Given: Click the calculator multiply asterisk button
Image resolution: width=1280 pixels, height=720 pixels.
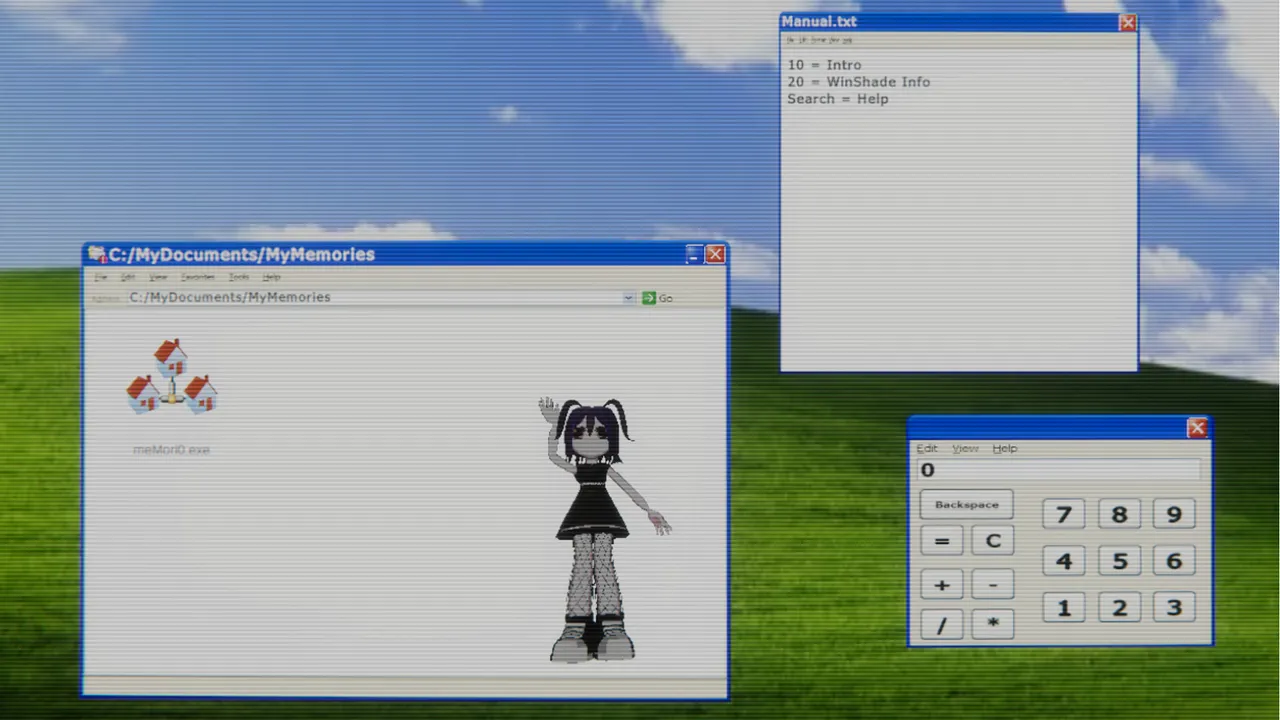Looking at the screenshot, I should pos(992,625).
